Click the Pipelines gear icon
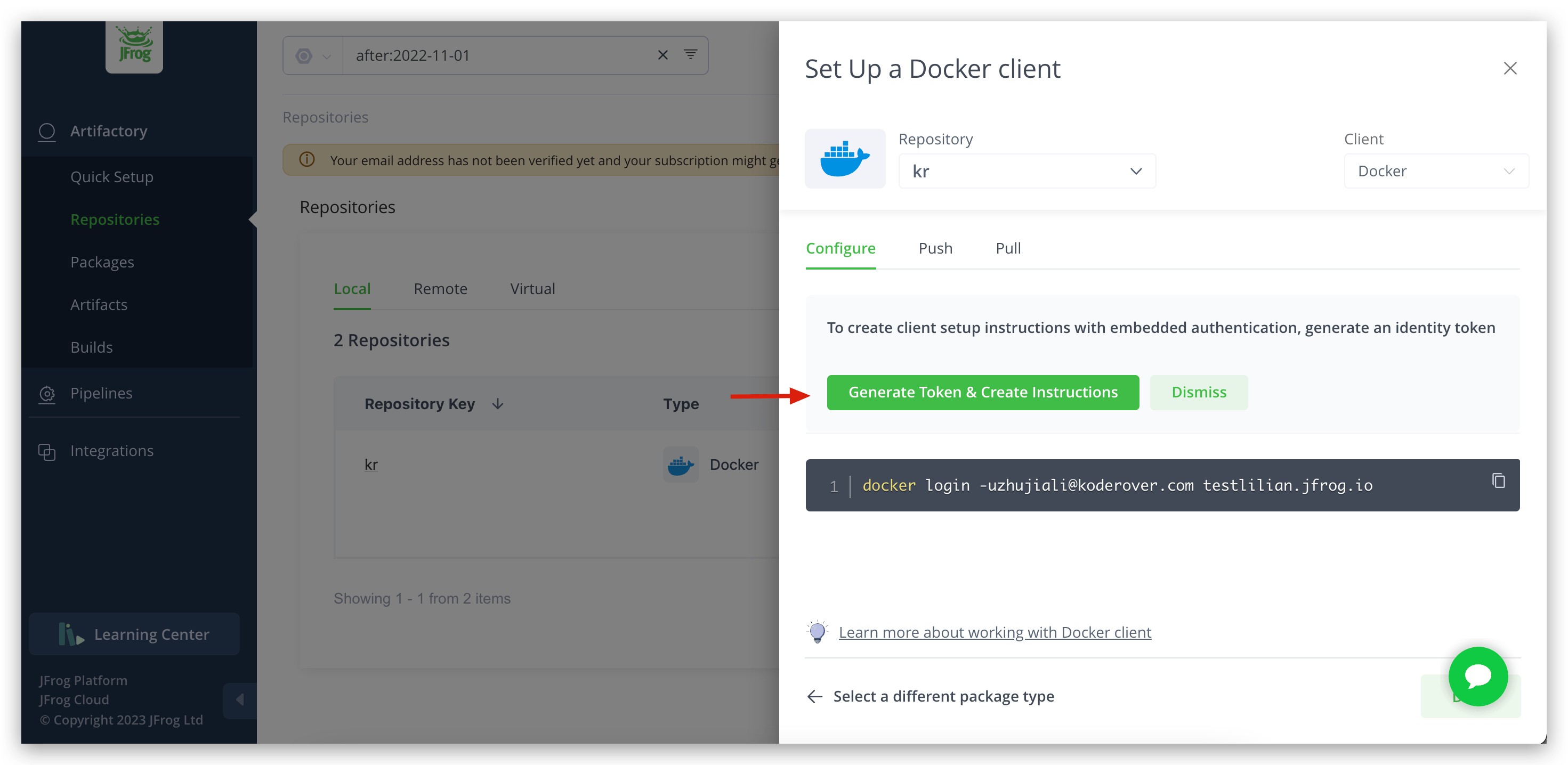This screenshot has width=1568, height=765. click(x=47, y=394)
